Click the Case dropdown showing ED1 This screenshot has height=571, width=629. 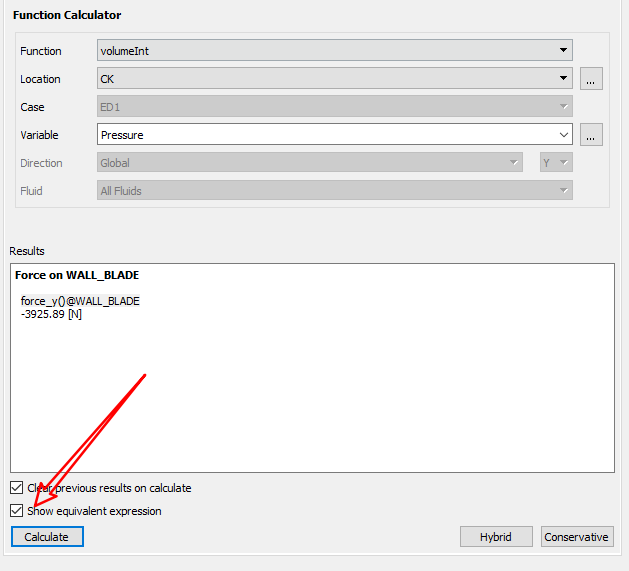[334, 107]
